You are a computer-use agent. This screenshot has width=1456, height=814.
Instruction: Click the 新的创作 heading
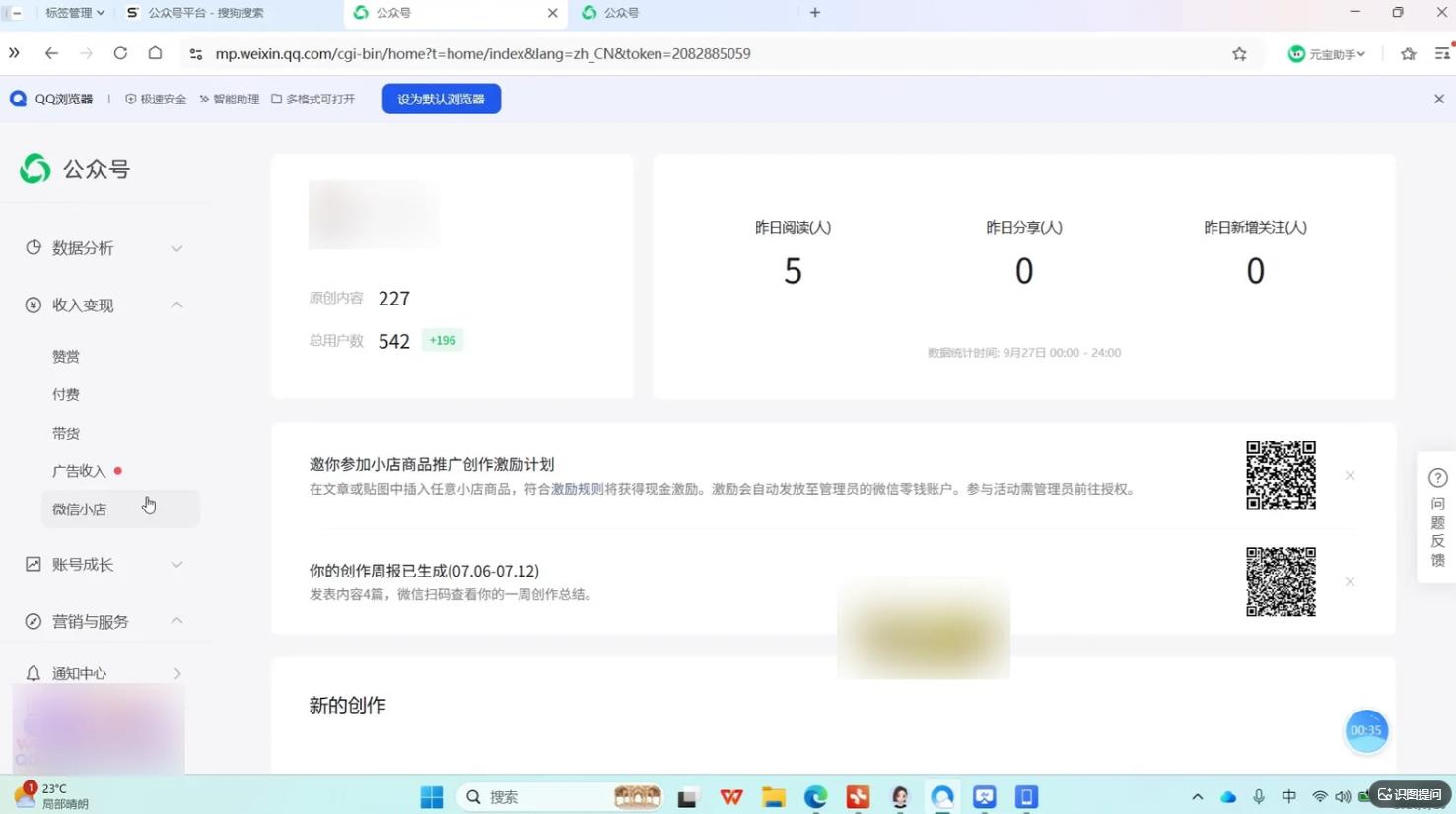coord(347,706)
